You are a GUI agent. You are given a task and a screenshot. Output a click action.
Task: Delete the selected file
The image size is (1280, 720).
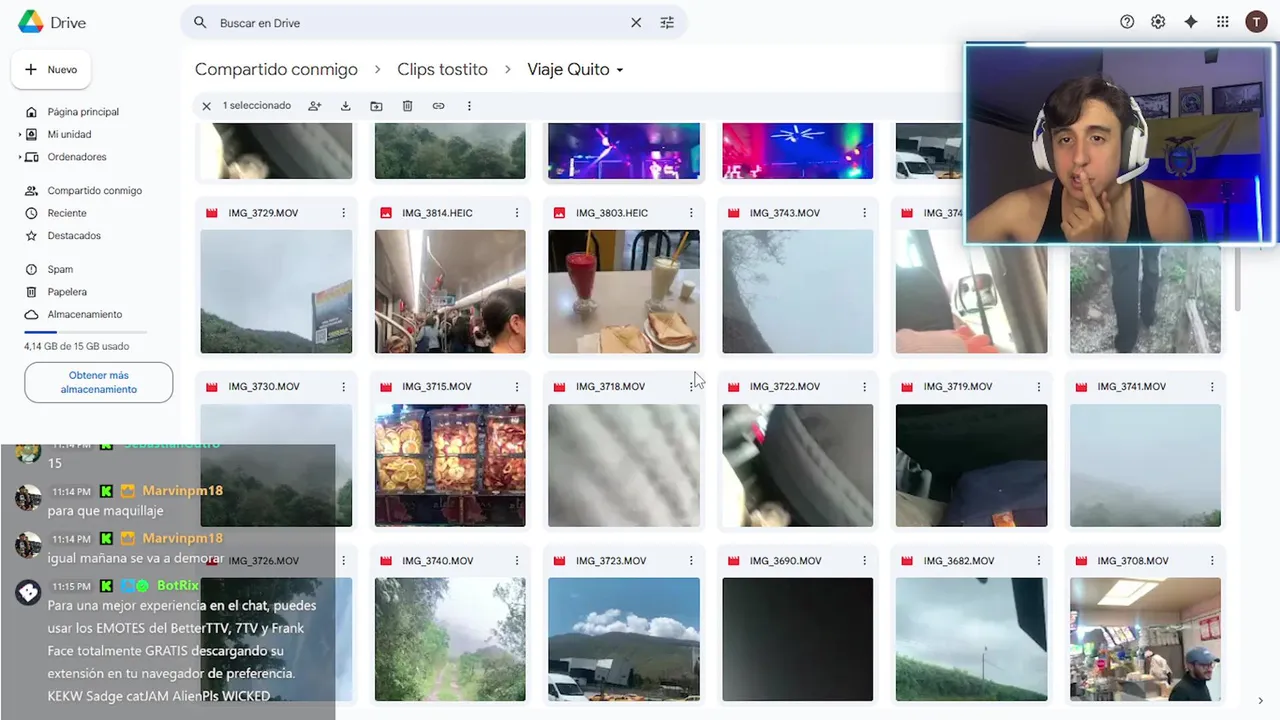(407, 106)
